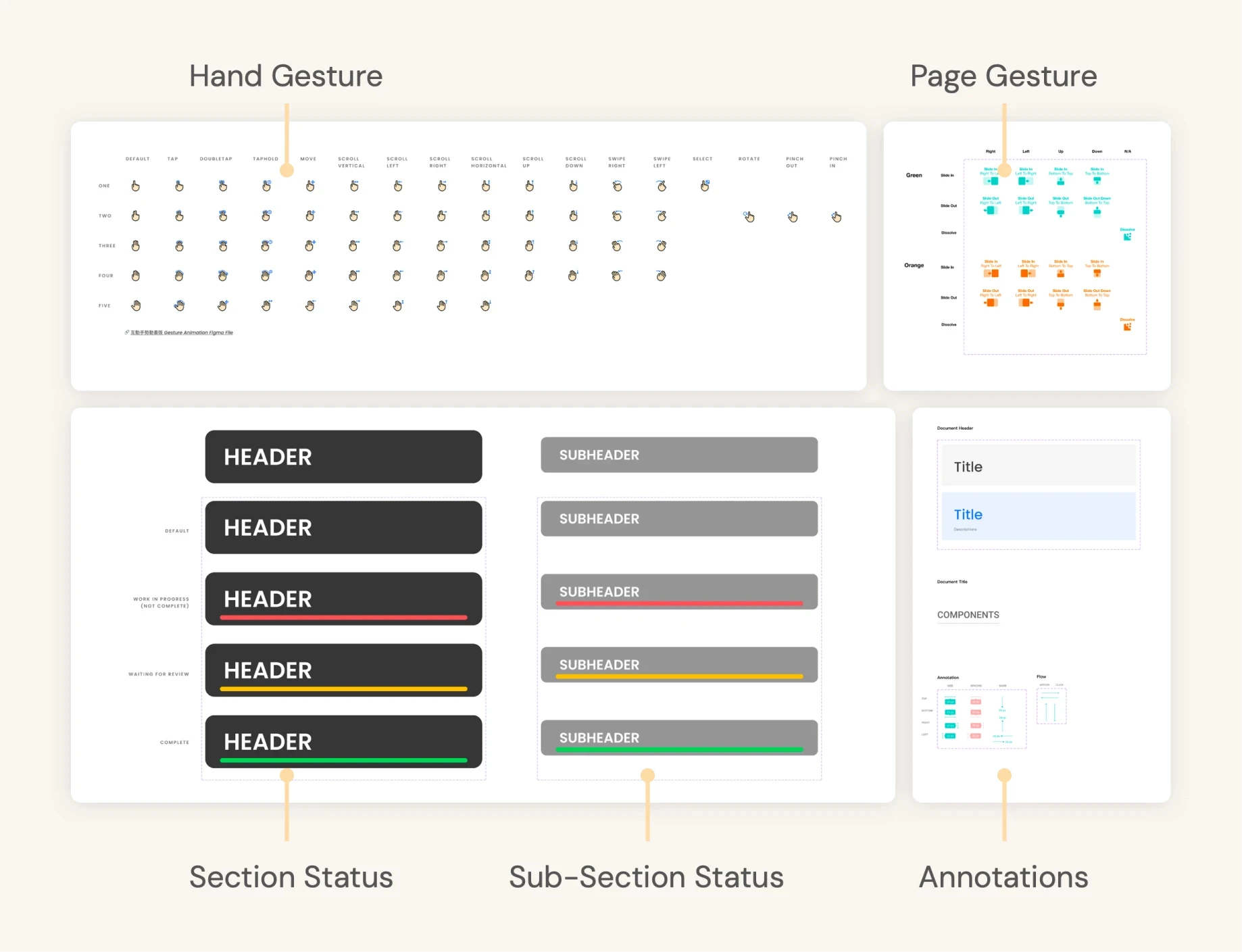
Task: Click the one-finger Select gesture icon
Action: click(705, 186)
